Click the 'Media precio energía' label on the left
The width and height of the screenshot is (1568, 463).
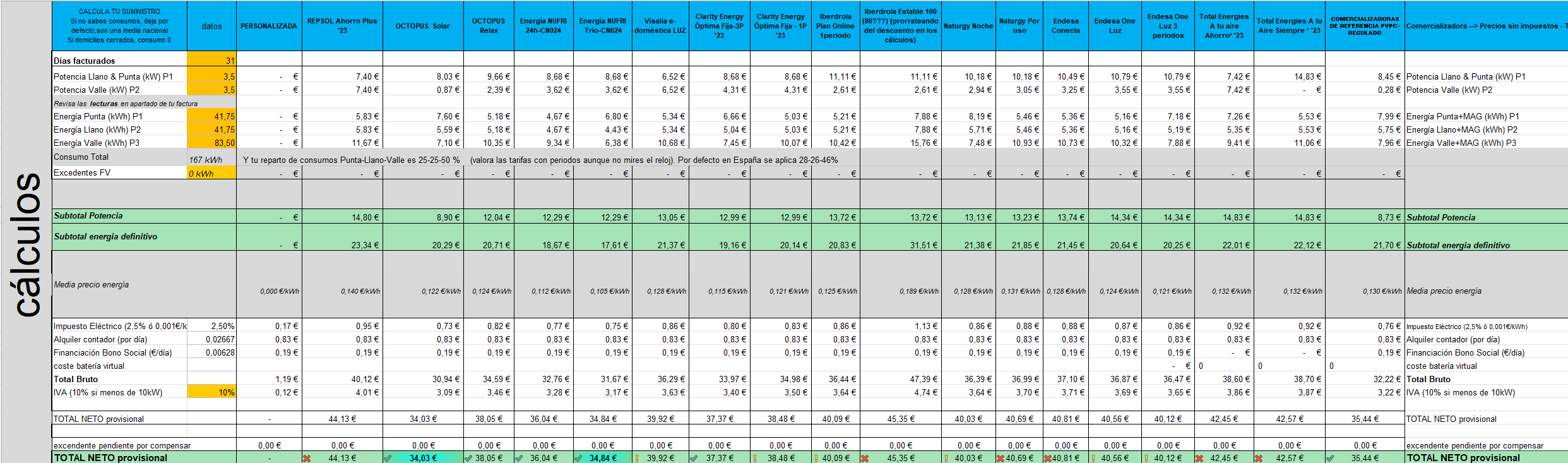(91, 285)
